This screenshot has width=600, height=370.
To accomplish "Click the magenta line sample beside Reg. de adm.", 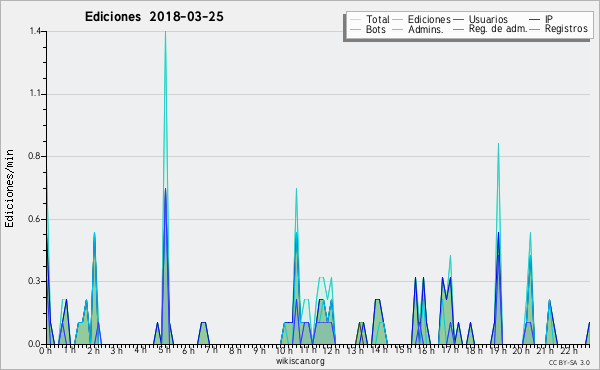I will point(458,29).
